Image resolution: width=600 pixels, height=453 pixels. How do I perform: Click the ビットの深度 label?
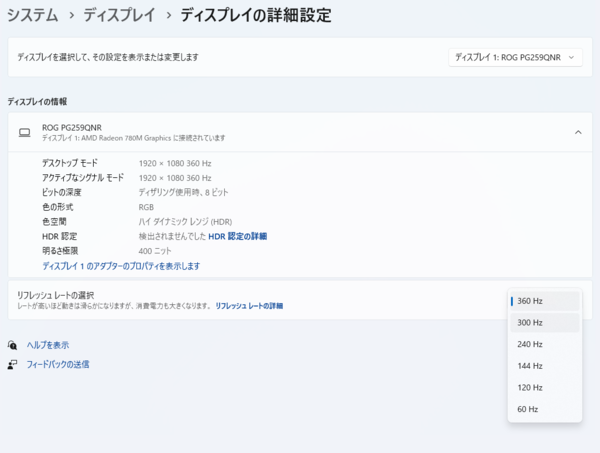(62, 192)
